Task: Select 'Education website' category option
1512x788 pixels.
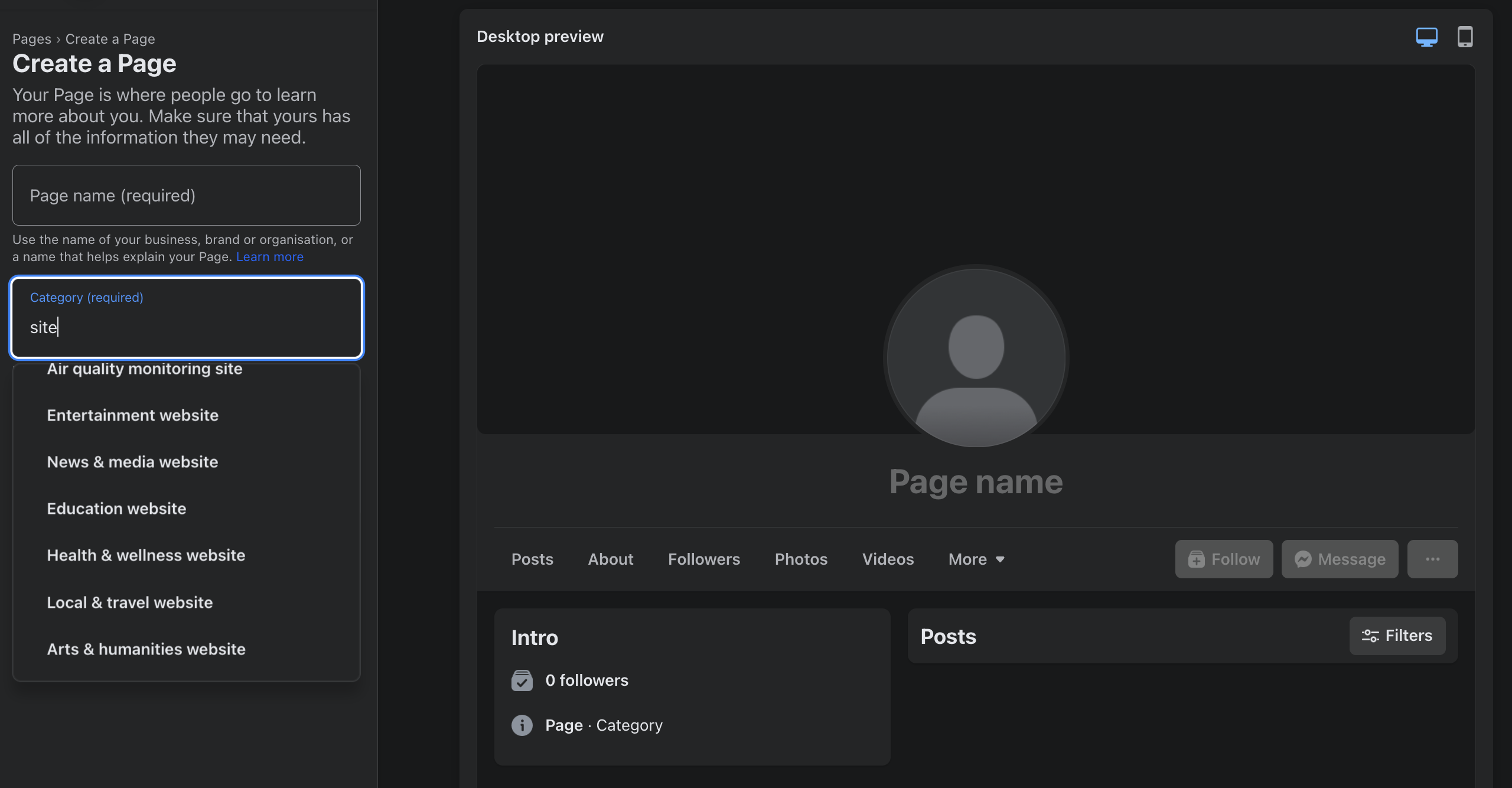Action: (116, 508)
